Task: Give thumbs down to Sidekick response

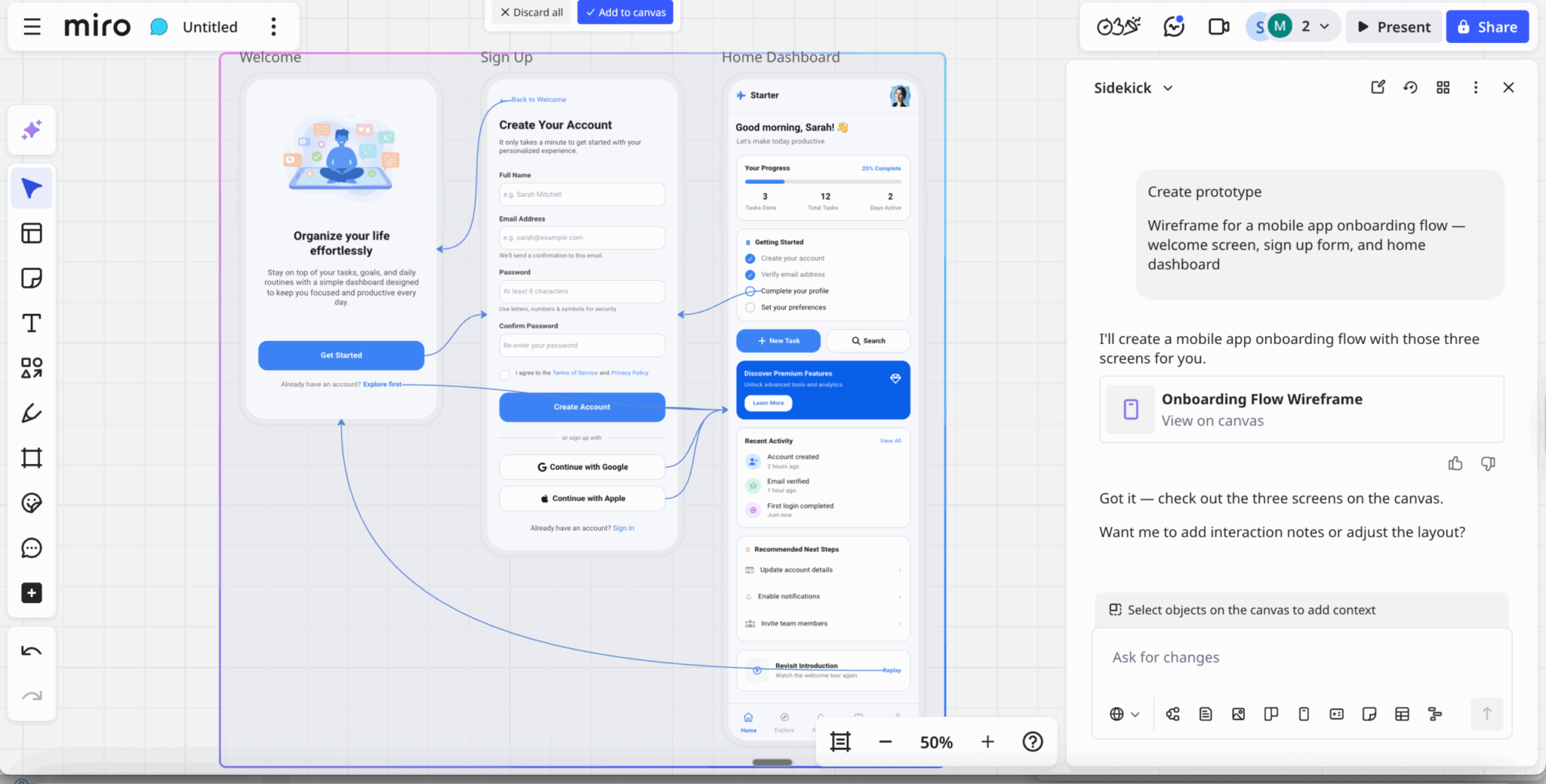Action: tap(1488, 463)
